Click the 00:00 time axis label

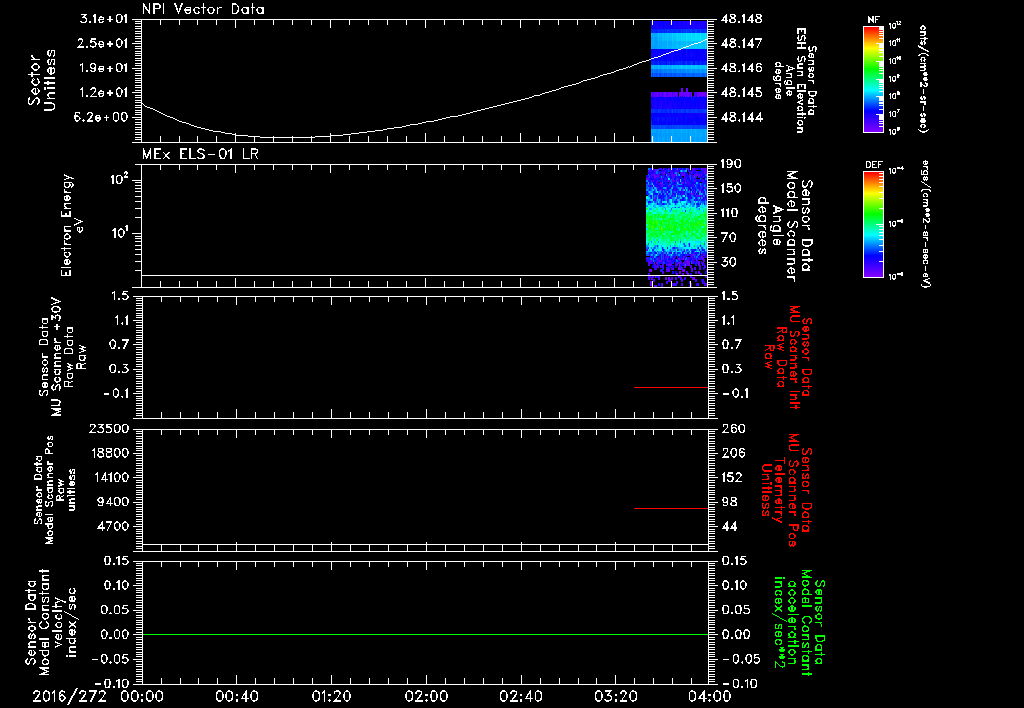coord(142,696)
